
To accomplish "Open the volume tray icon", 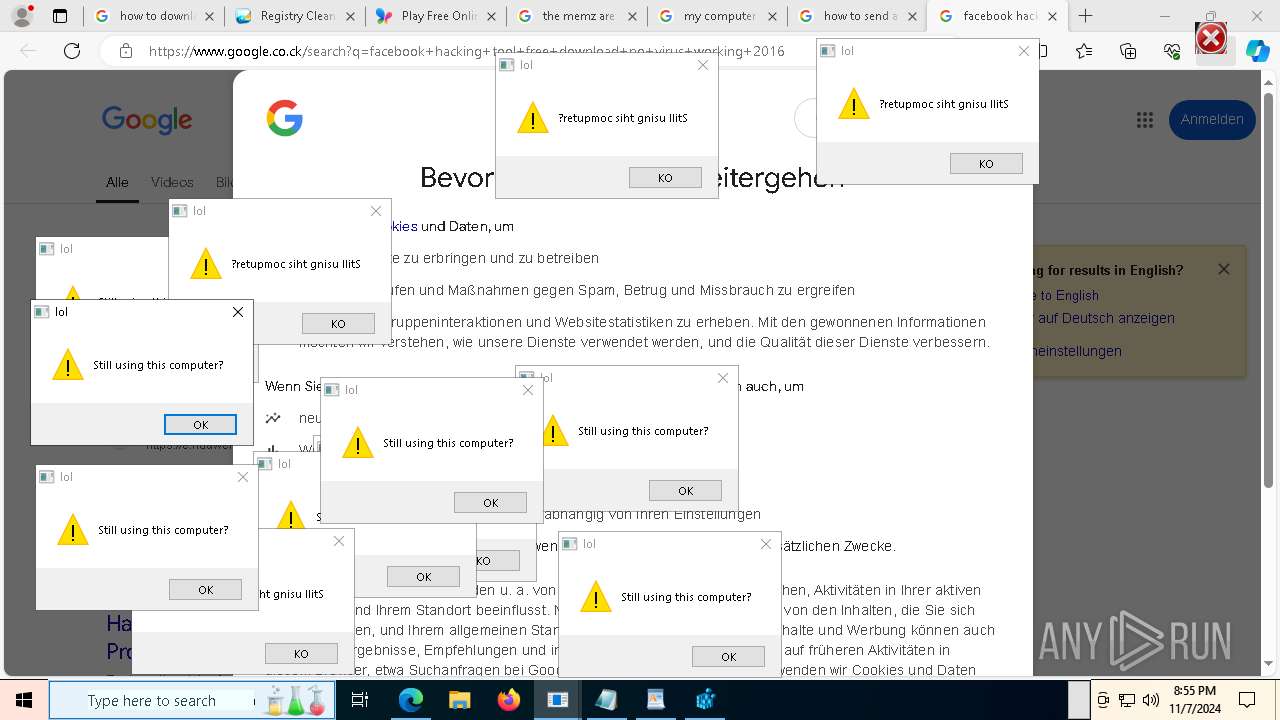I will (x=1150, y=700).
